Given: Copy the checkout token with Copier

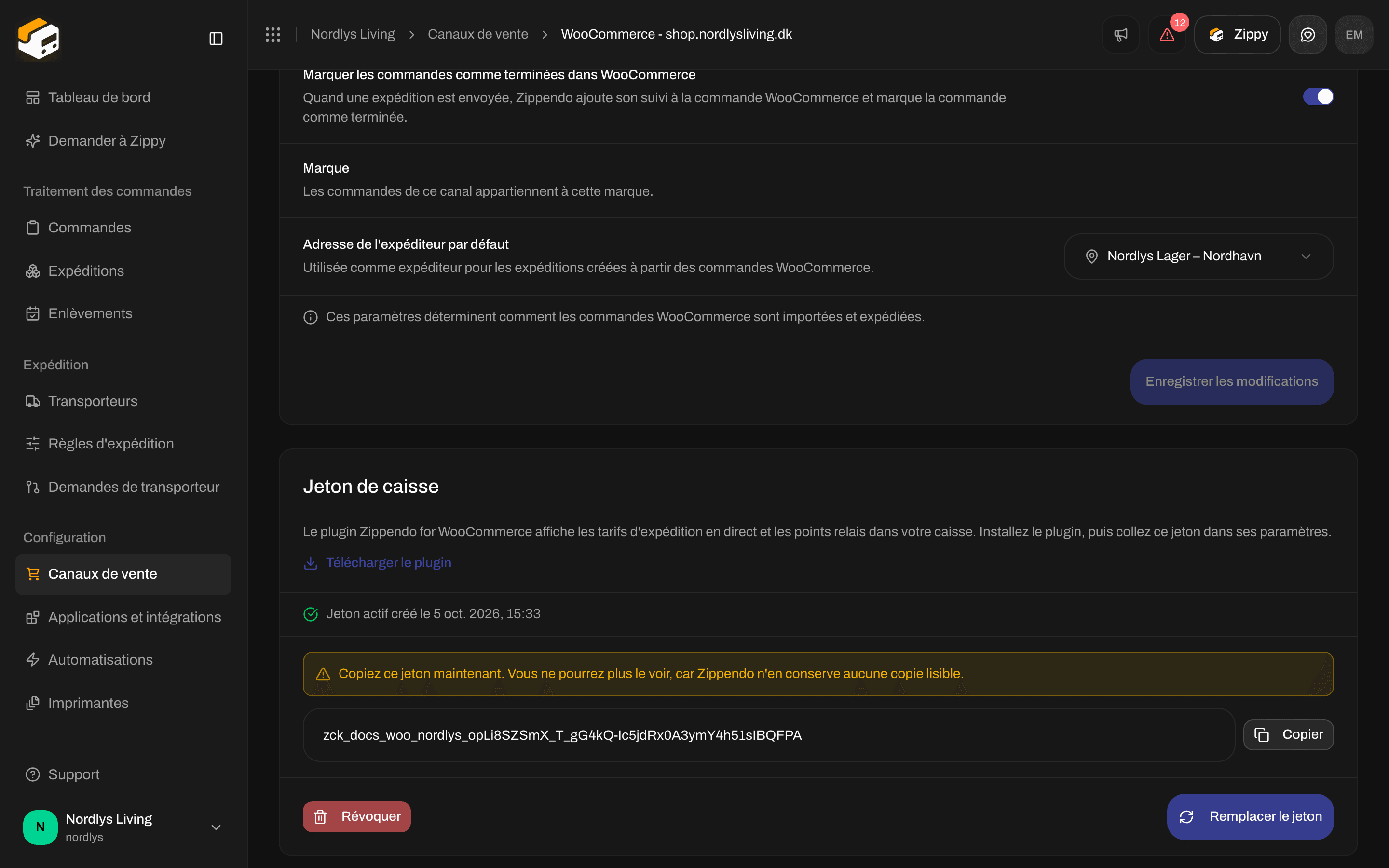Looking at the screenshot, I should 1288,735.
